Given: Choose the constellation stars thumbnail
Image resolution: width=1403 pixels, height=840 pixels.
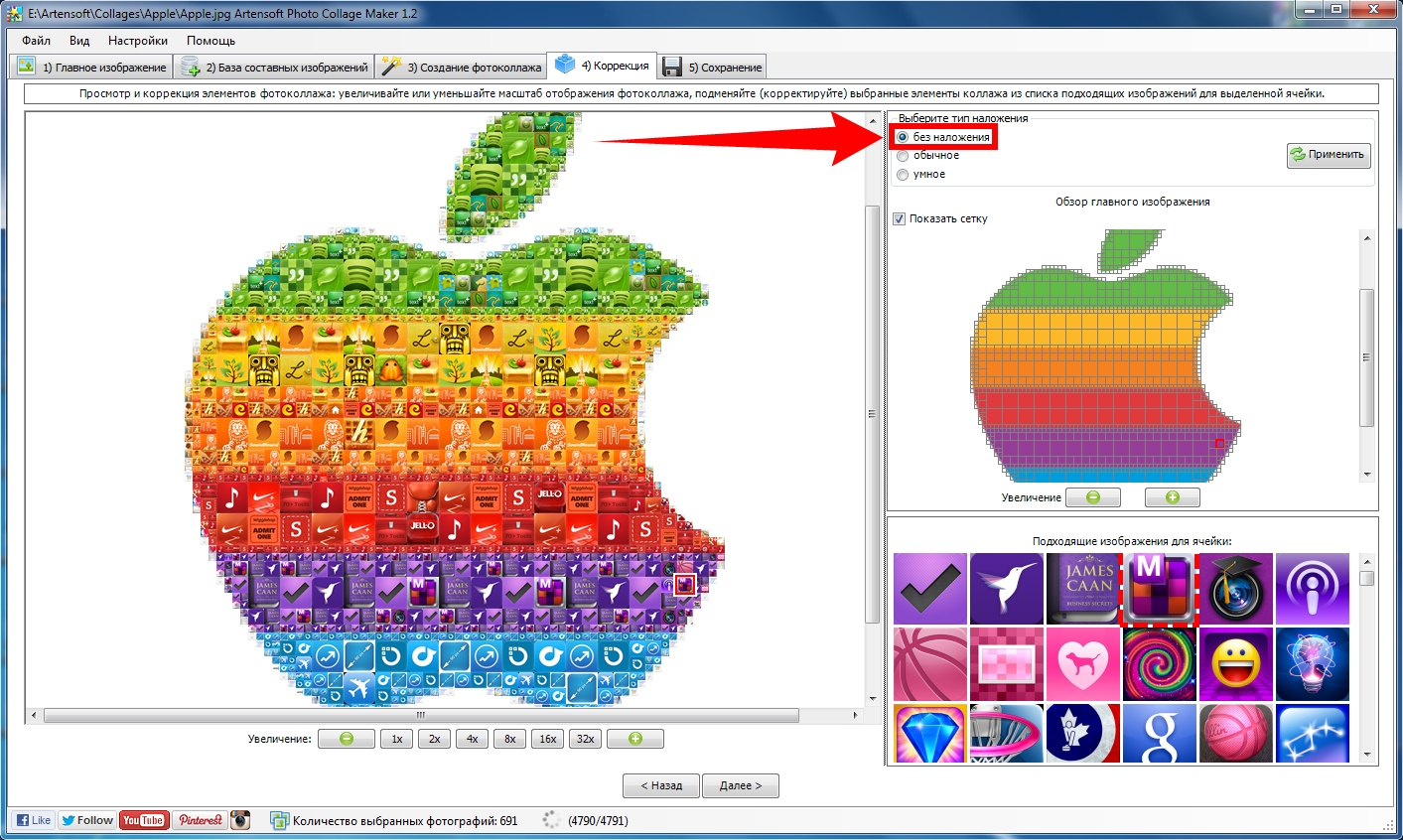Looking at the screenshot, I should pos(1313,734).
